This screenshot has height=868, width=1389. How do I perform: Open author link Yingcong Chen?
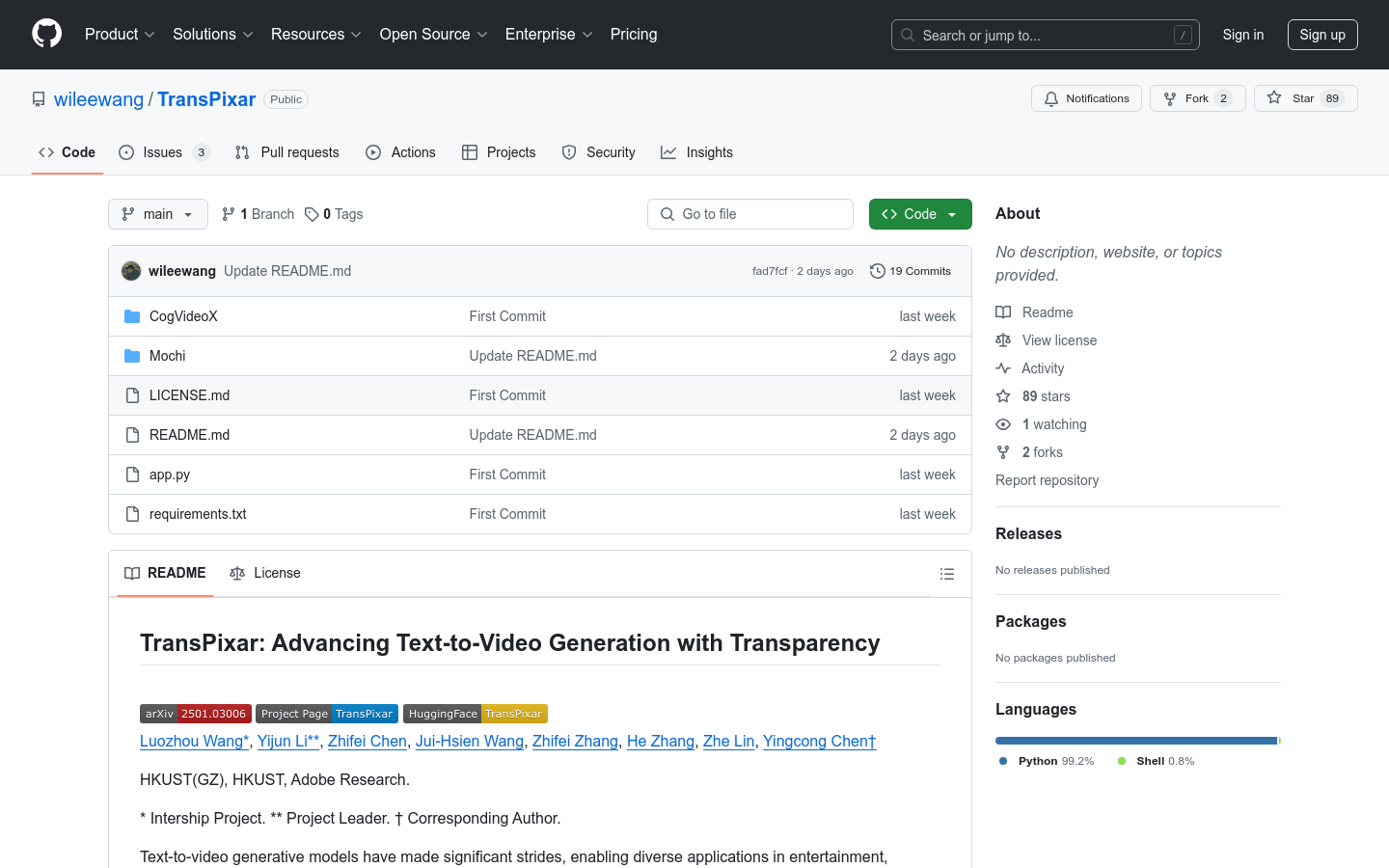click(819, 741)
